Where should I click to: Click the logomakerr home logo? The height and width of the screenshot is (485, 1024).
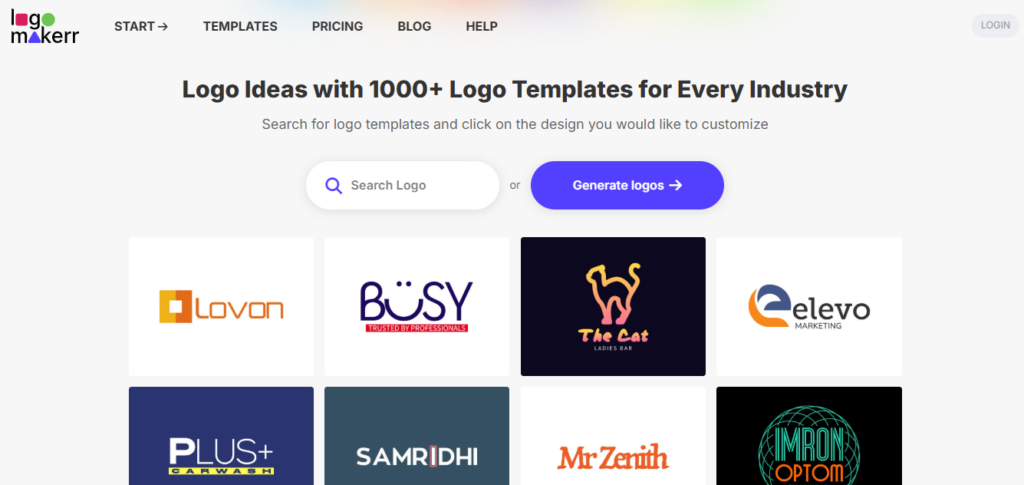pos(44,27)
